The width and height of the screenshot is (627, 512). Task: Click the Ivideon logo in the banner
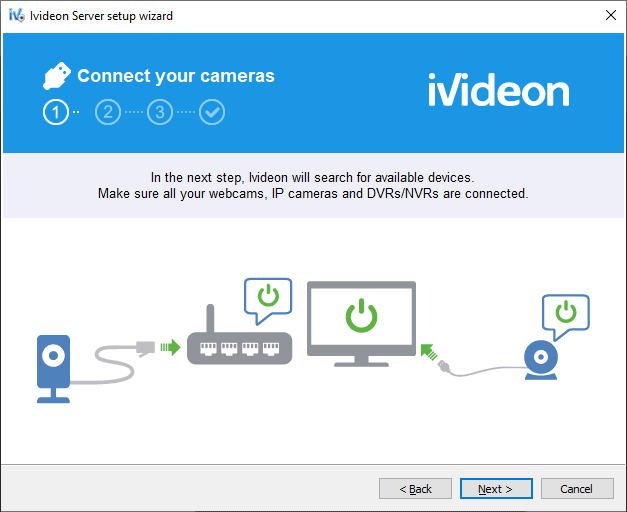pos(499,90)
